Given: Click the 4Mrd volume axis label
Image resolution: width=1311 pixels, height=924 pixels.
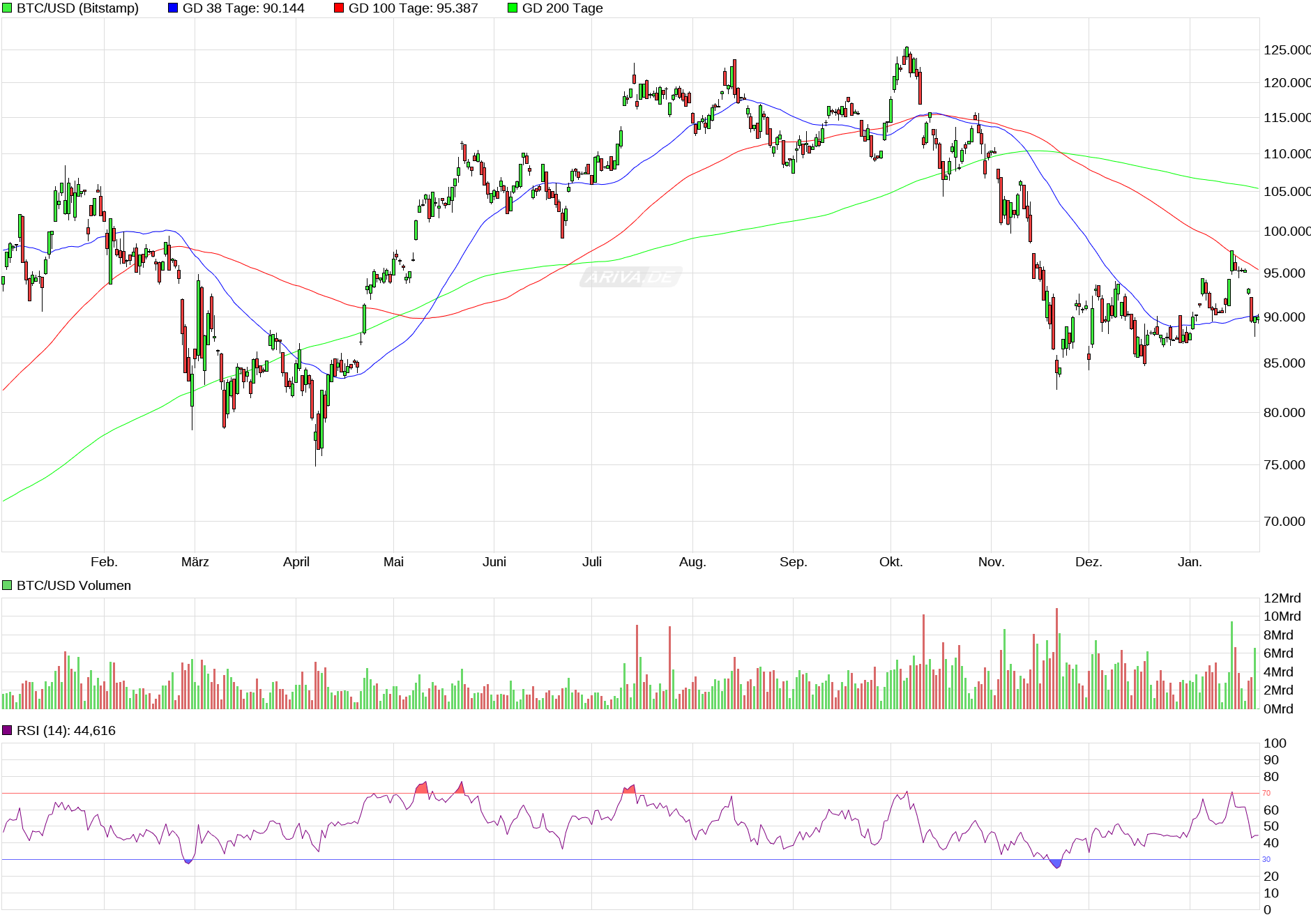Looking at the screenshot, I should pyautogui.click(x=1279, y=672).
